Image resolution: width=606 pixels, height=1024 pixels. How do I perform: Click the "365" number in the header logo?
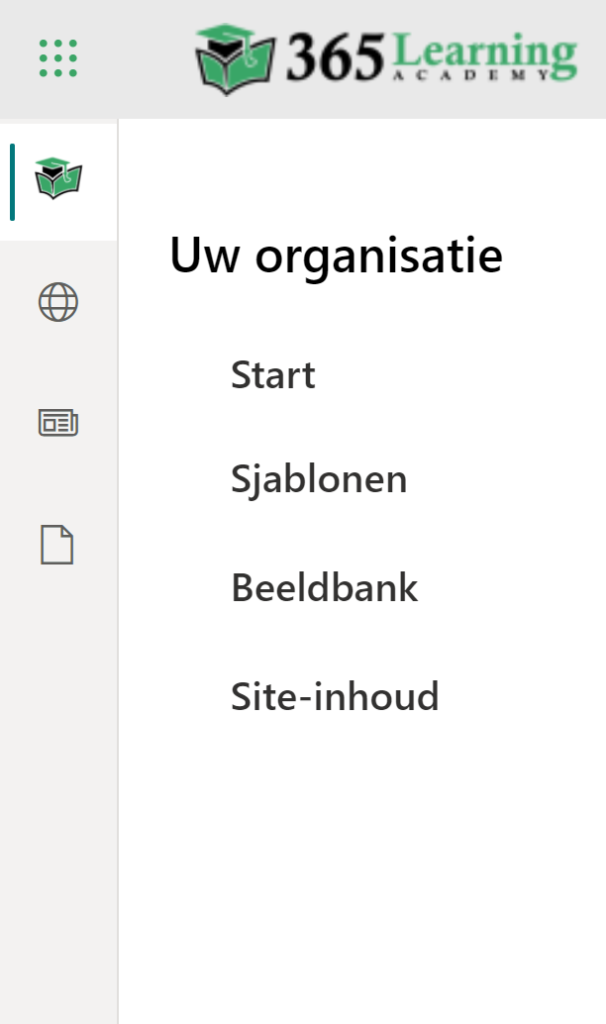pos(336,58)
